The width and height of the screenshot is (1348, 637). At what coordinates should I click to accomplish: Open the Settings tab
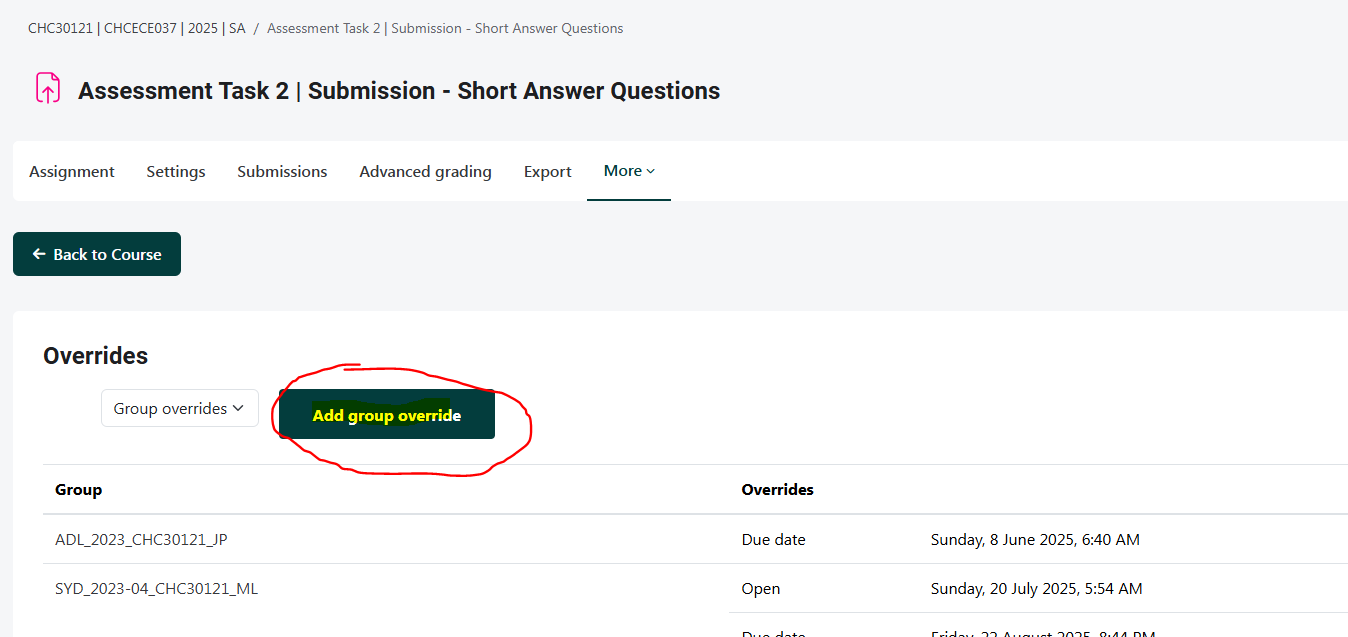(176, 172)
